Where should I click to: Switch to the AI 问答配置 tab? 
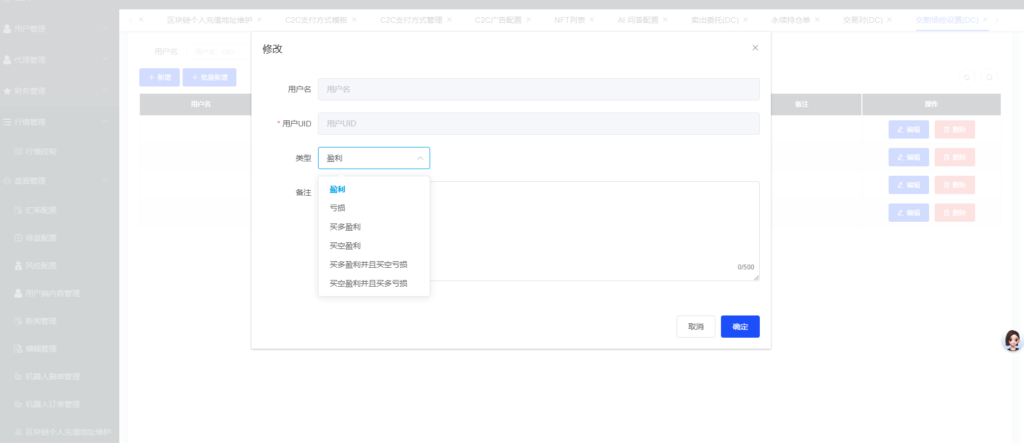(x=640, y=20)
